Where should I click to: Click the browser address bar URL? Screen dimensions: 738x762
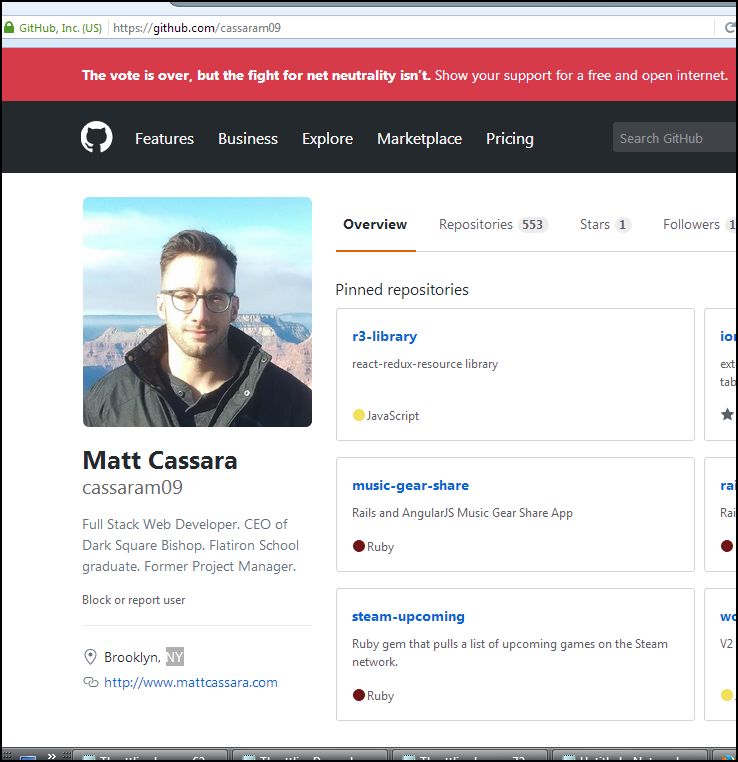(197, 28)
